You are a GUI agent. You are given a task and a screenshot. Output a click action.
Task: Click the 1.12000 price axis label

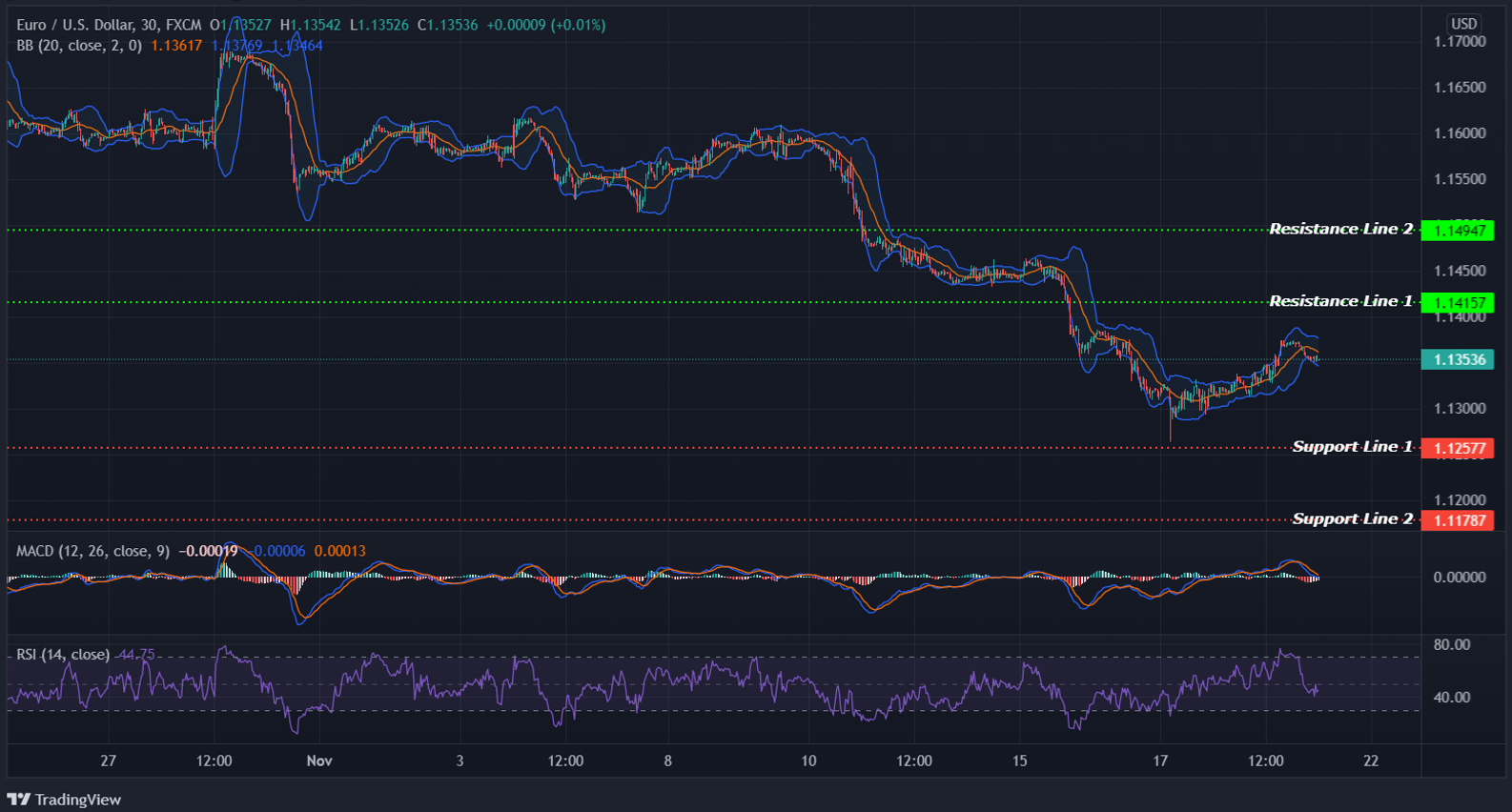(1460, 500)
